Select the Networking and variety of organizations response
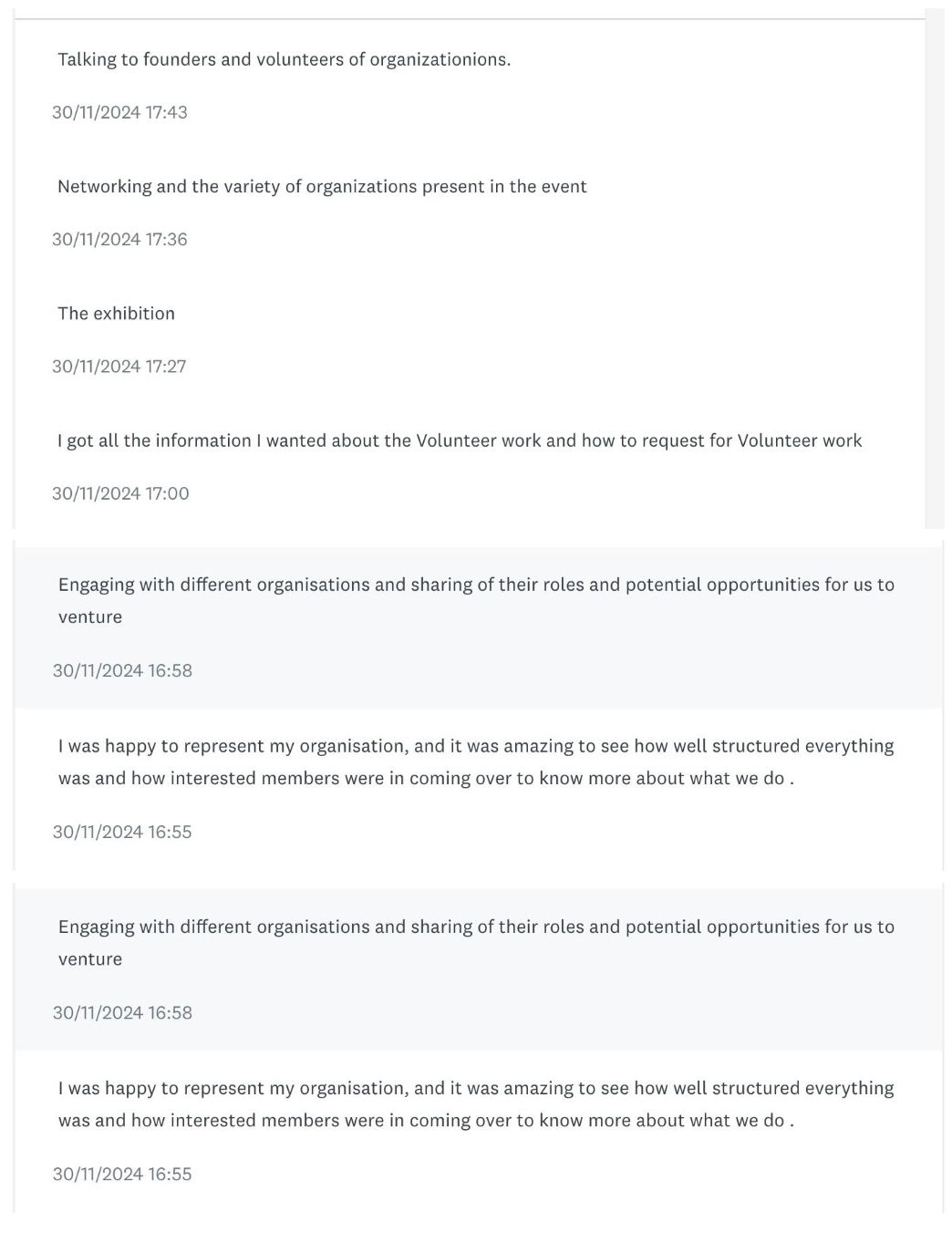 coord(322,187)
